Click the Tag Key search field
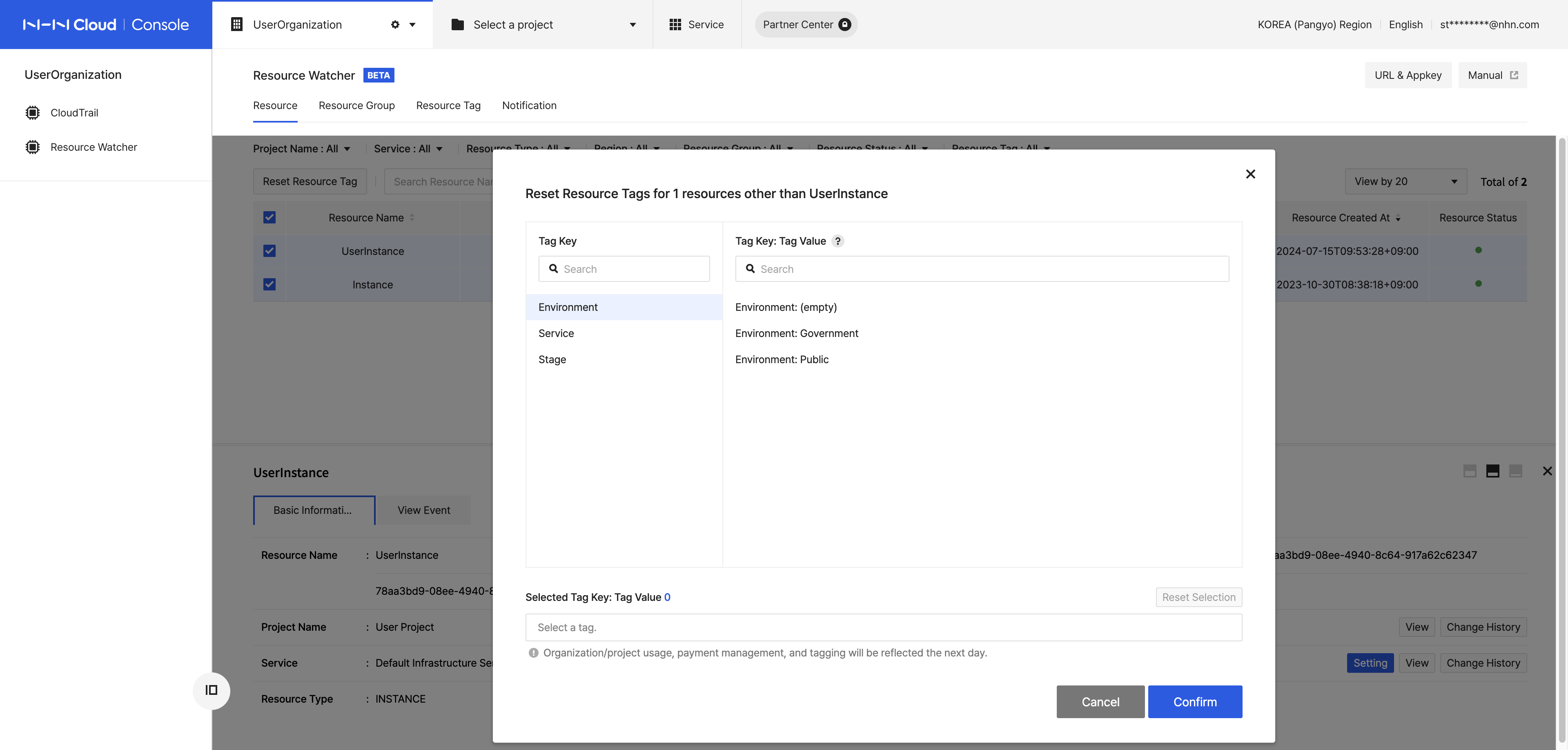The height and width of the screenshot is (750, 1568). pyautogui.click(x=624, y=268)
